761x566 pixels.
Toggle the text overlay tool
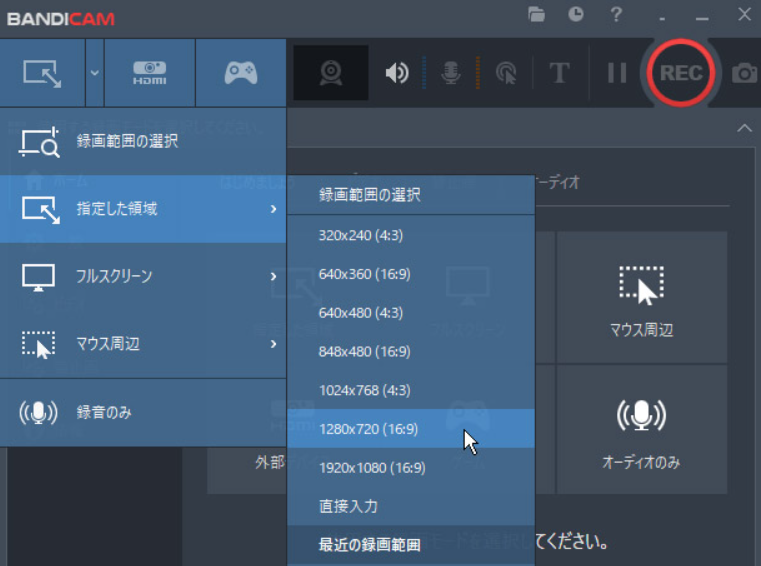559,73
